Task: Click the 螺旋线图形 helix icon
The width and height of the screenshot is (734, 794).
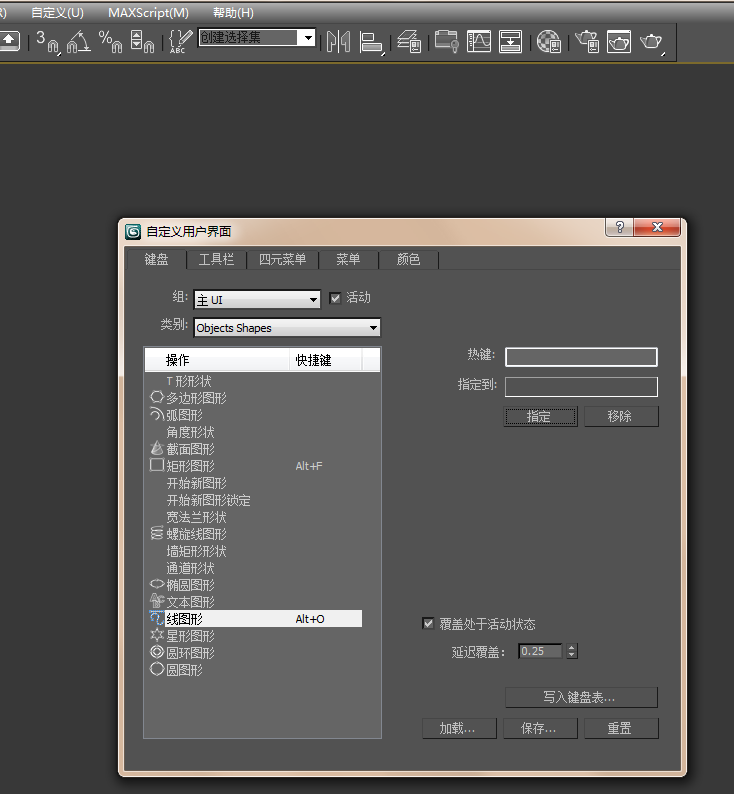Action: click(x=157, y=533)
